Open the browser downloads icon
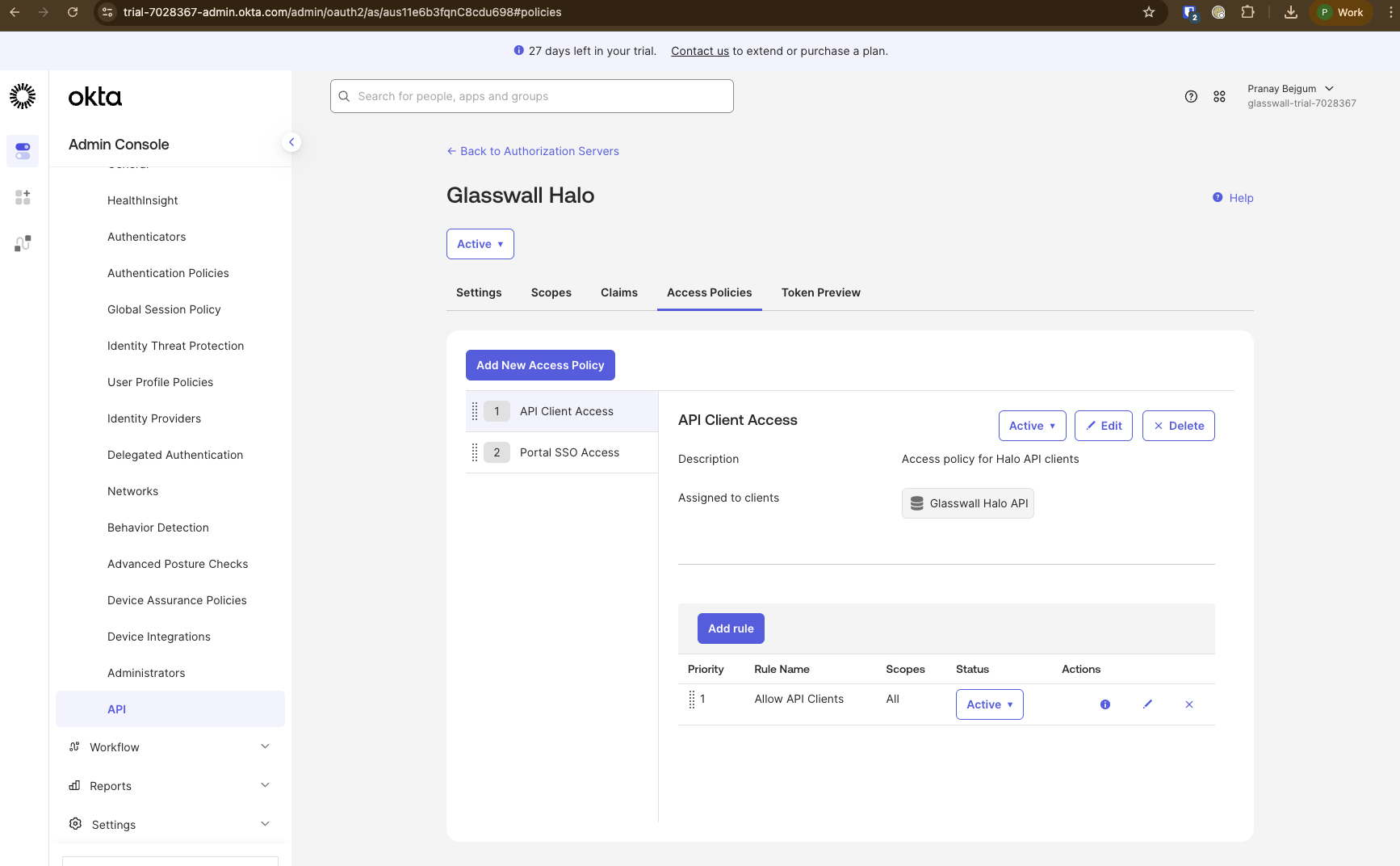The image size is (1400, 866). click(1291, 12)
